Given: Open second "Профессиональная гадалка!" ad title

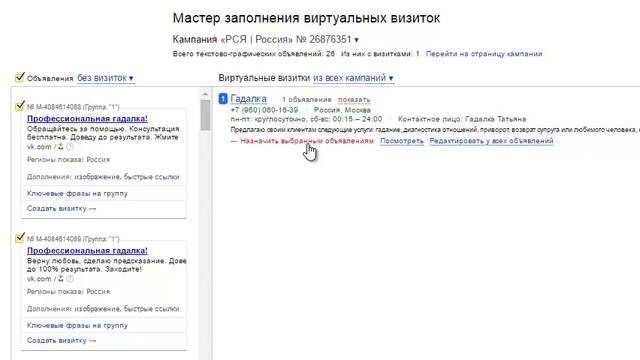Looking at the screenshot, I should (x=87, y=251).
